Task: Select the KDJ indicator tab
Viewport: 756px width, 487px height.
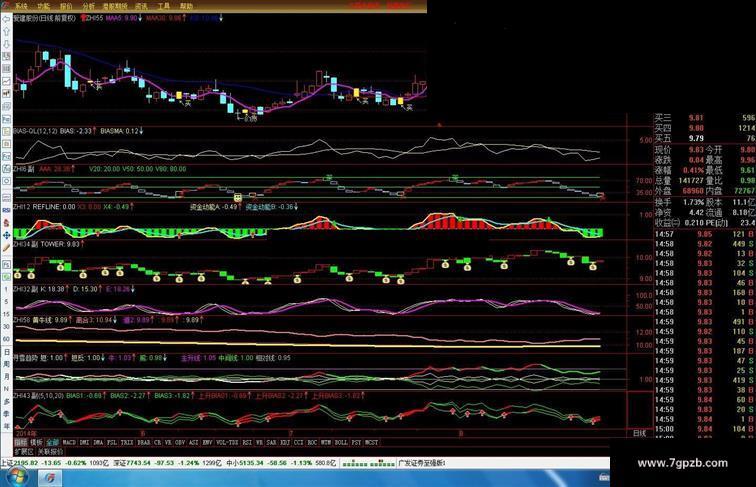Action: pos(285,442)
